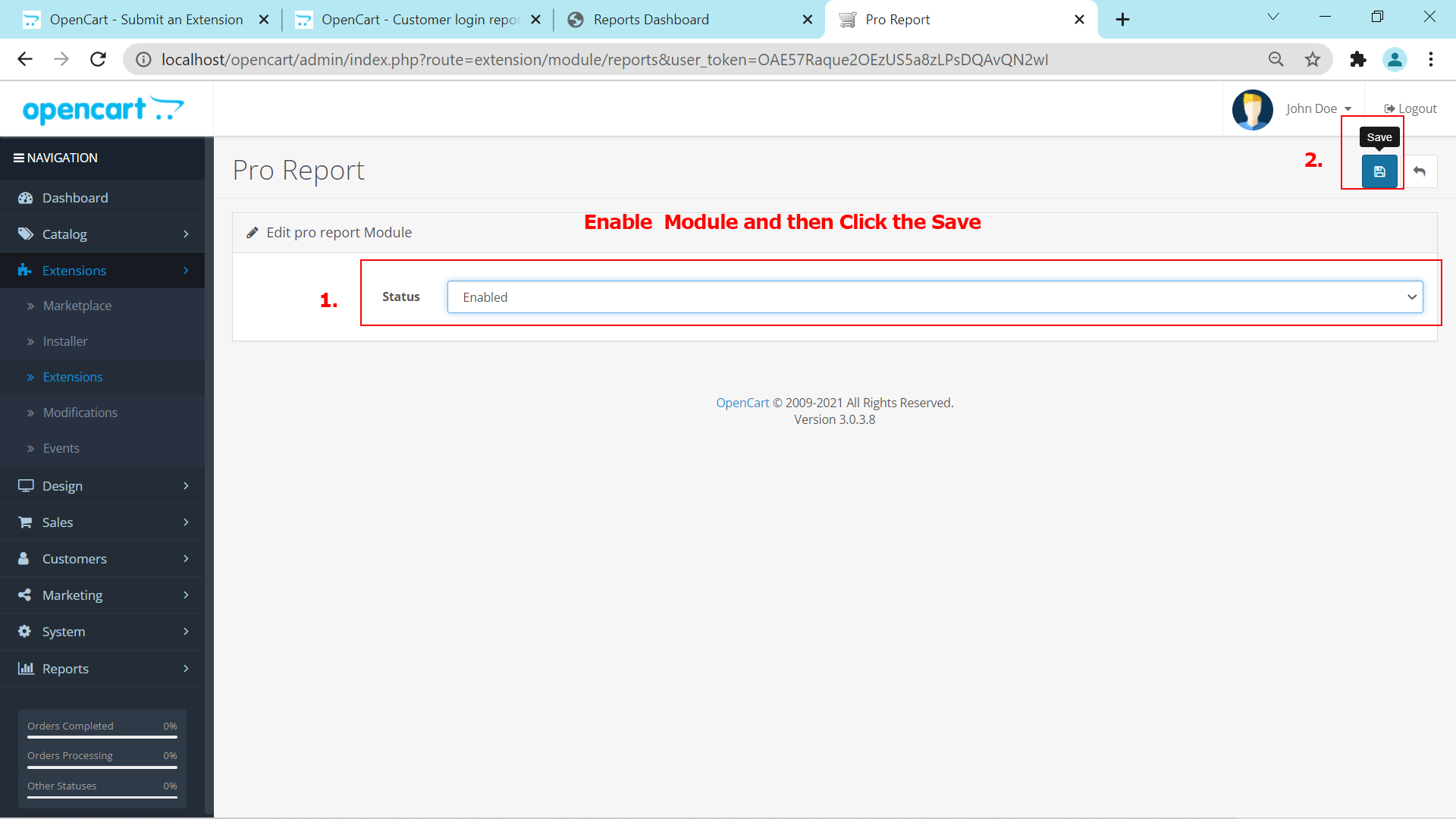1456x819 pixels.
Task: Toggle the NAVIGATION hamburger icon
Action: (x=19, y=158)
